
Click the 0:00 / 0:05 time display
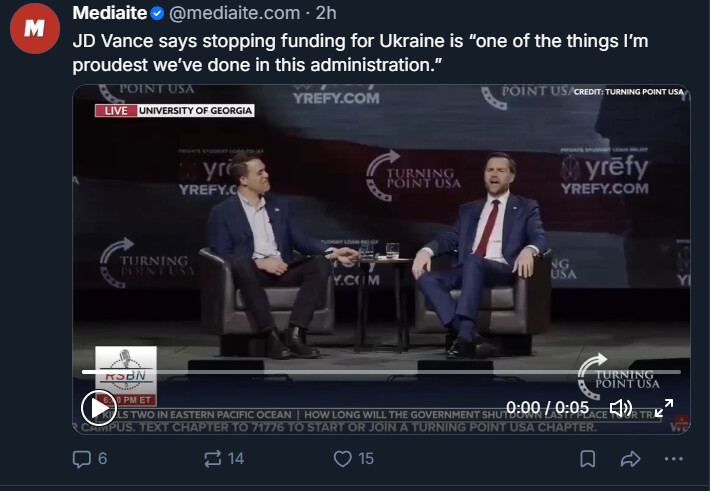coord(548,407)
